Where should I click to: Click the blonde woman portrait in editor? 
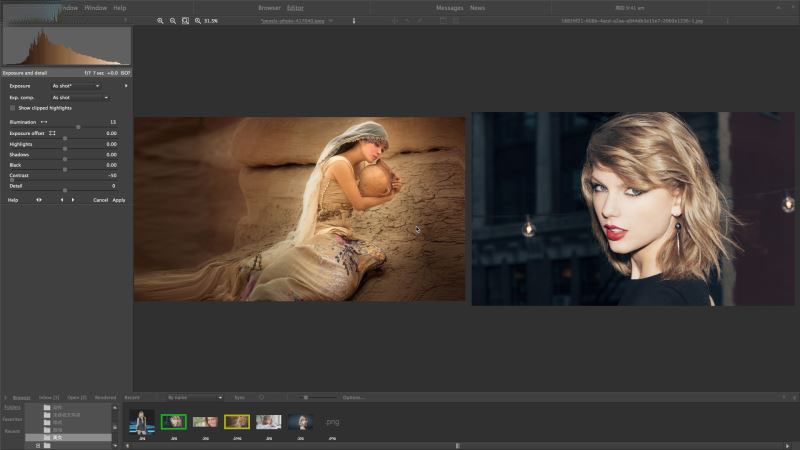click(x=633, y=209)
